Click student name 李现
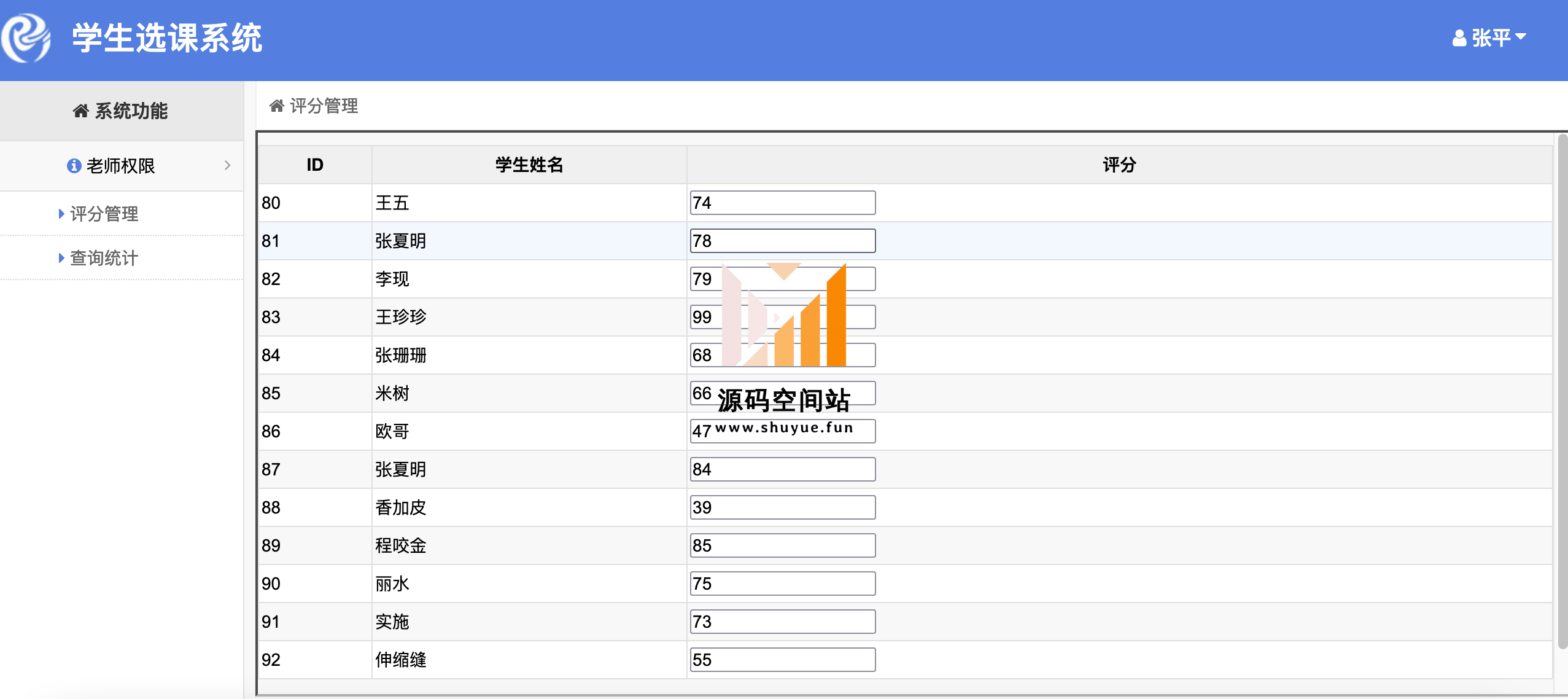Viewport: 1568px width, 699px height. [x=392, y=279]
